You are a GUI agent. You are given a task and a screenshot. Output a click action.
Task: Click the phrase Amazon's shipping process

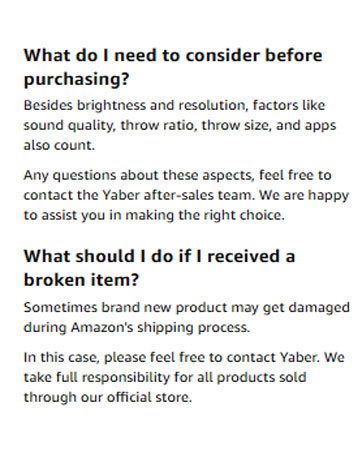click(160, 327)
